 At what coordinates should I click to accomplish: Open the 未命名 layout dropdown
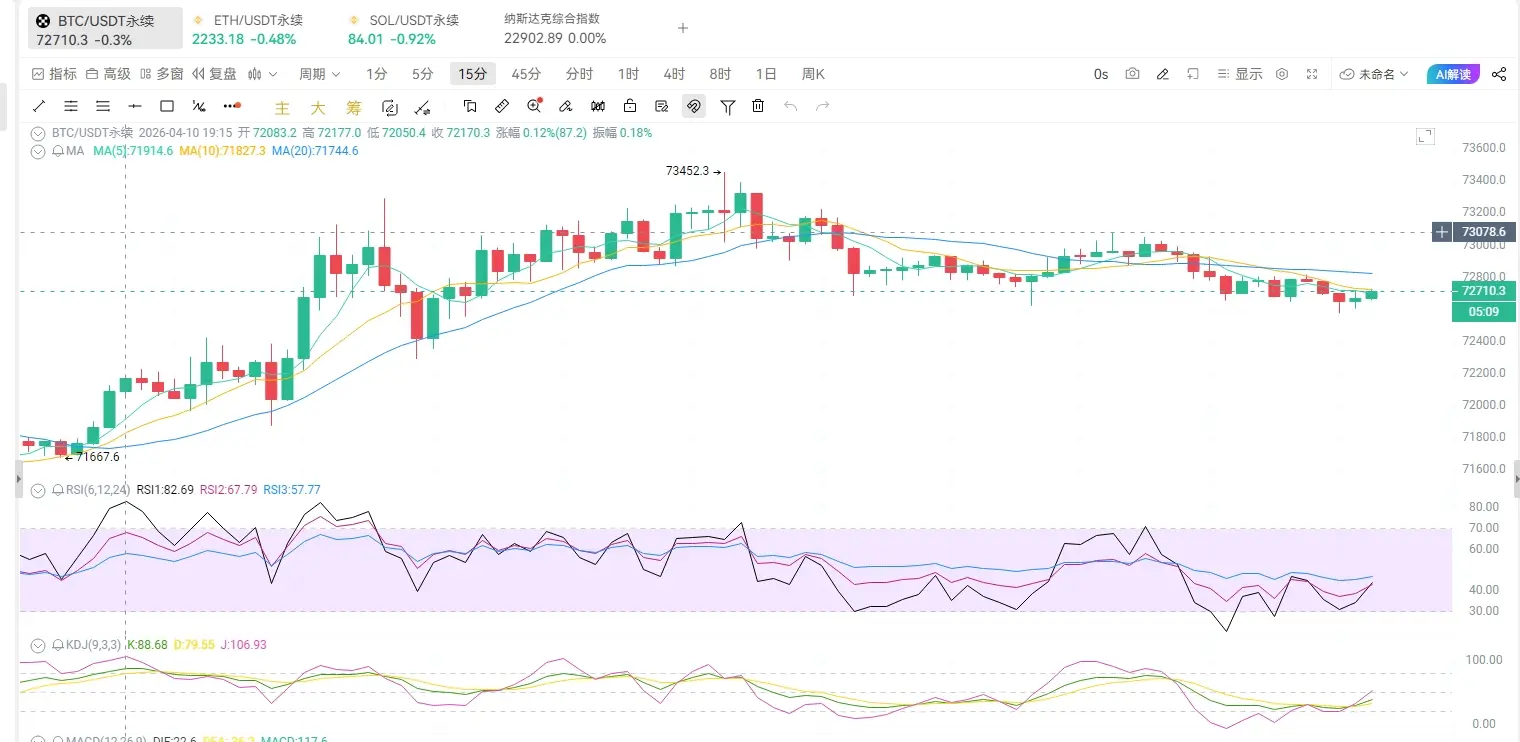point(1373,74)
